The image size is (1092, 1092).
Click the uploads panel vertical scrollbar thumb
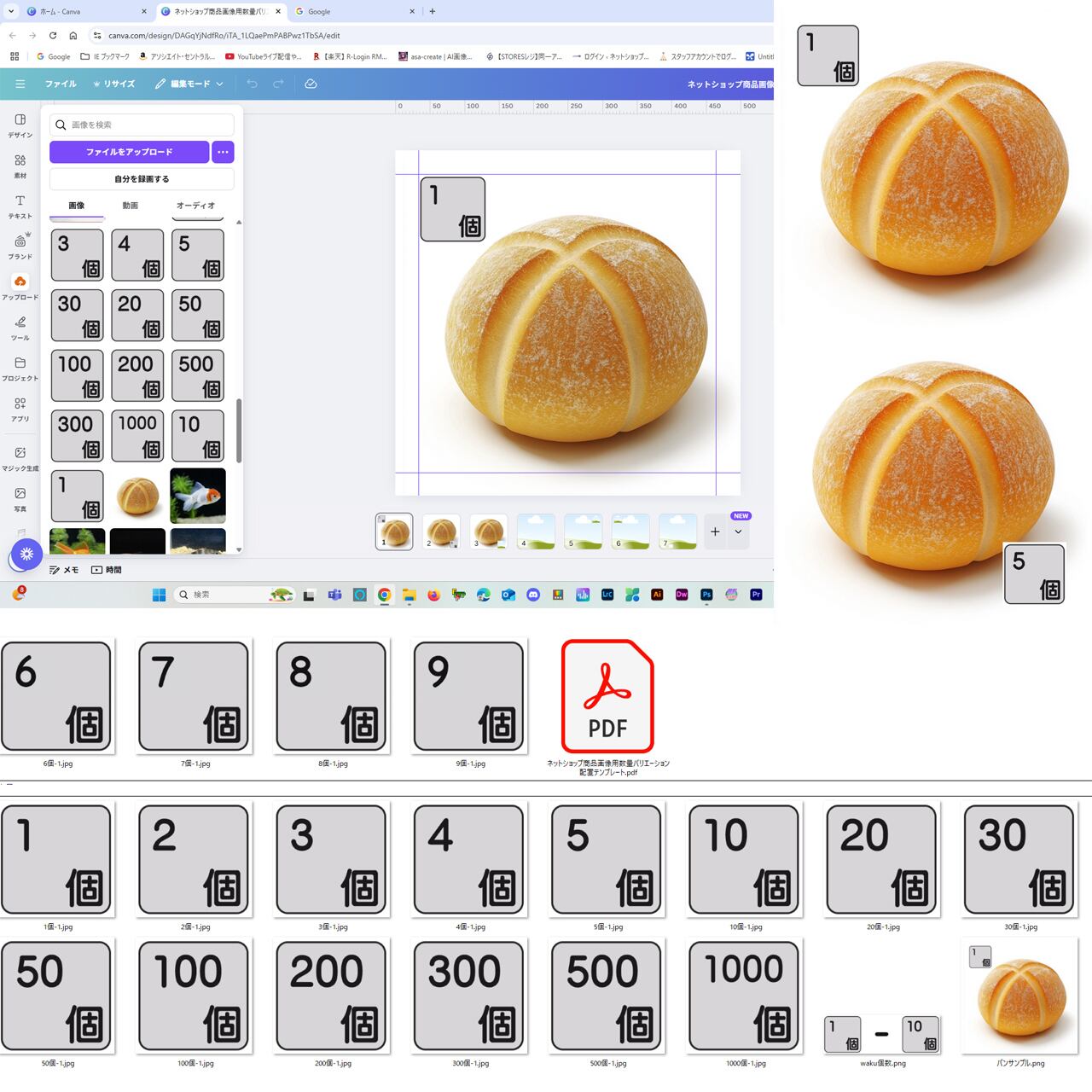click(x=239, y=431)
